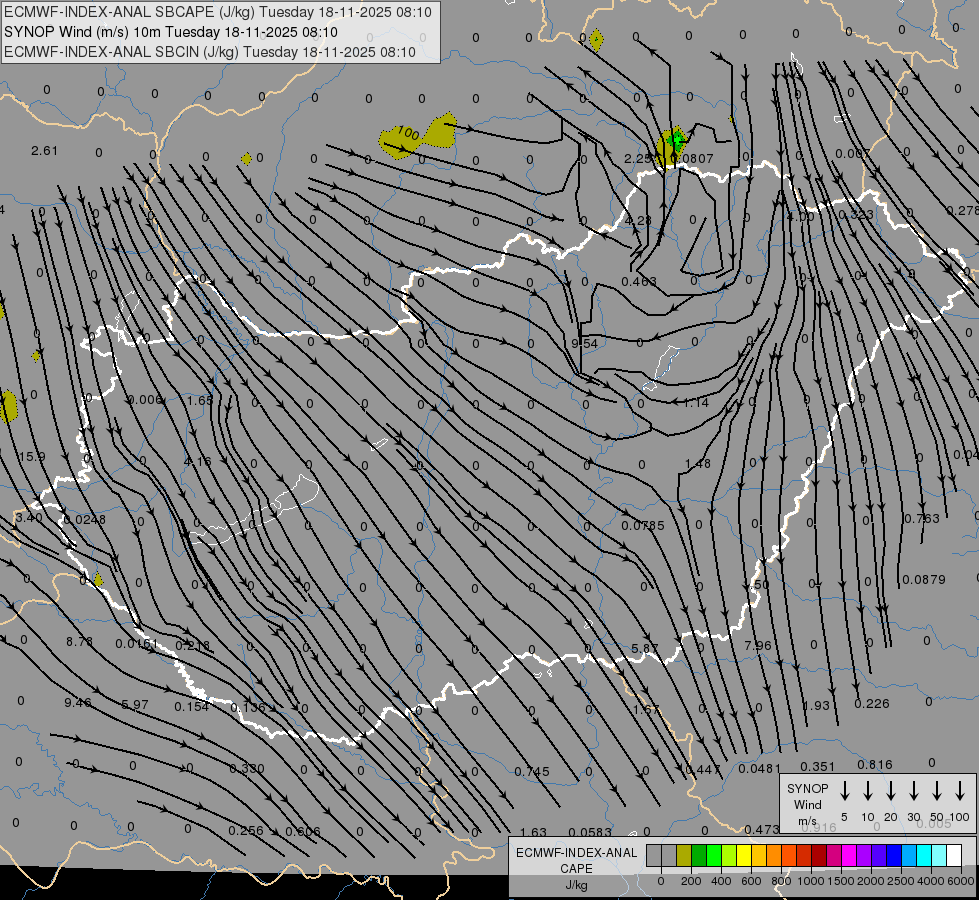Click the SYNOP Wind m/s legend label

(807, 804)
